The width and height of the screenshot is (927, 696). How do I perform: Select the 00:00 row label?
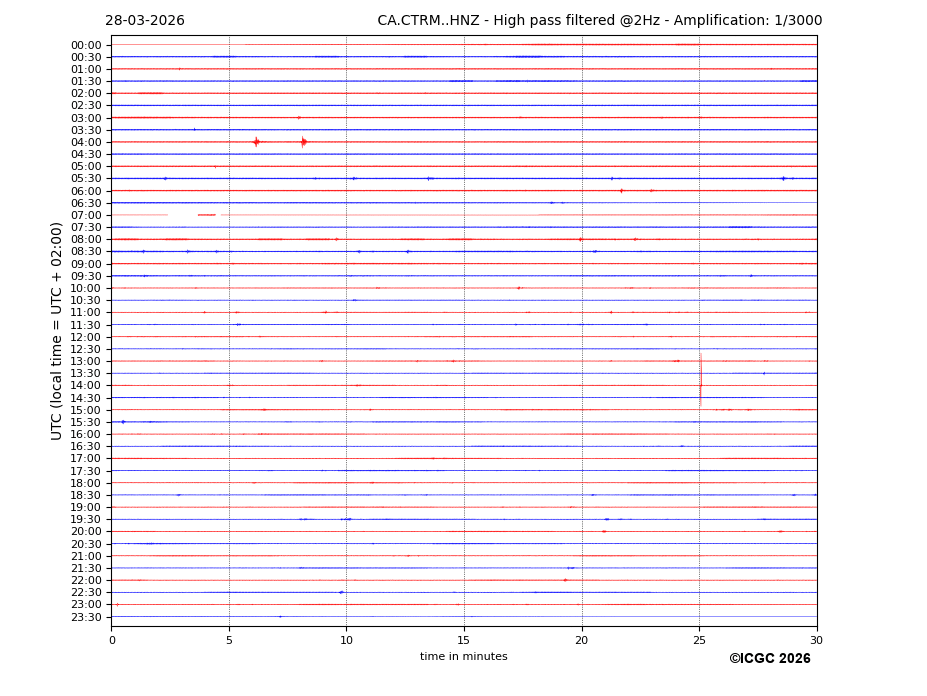pyautogui.click(x=86, y=45)
